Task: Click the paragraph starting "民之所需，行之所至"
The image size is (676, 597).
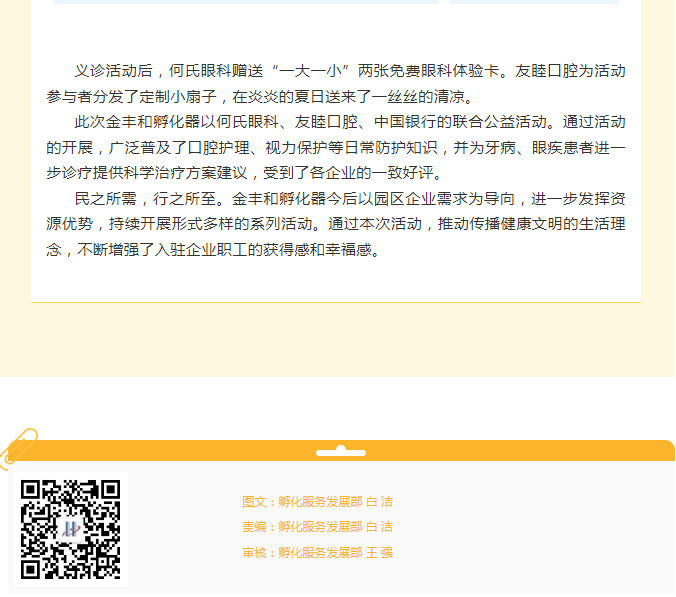Action: pos(336,224)
